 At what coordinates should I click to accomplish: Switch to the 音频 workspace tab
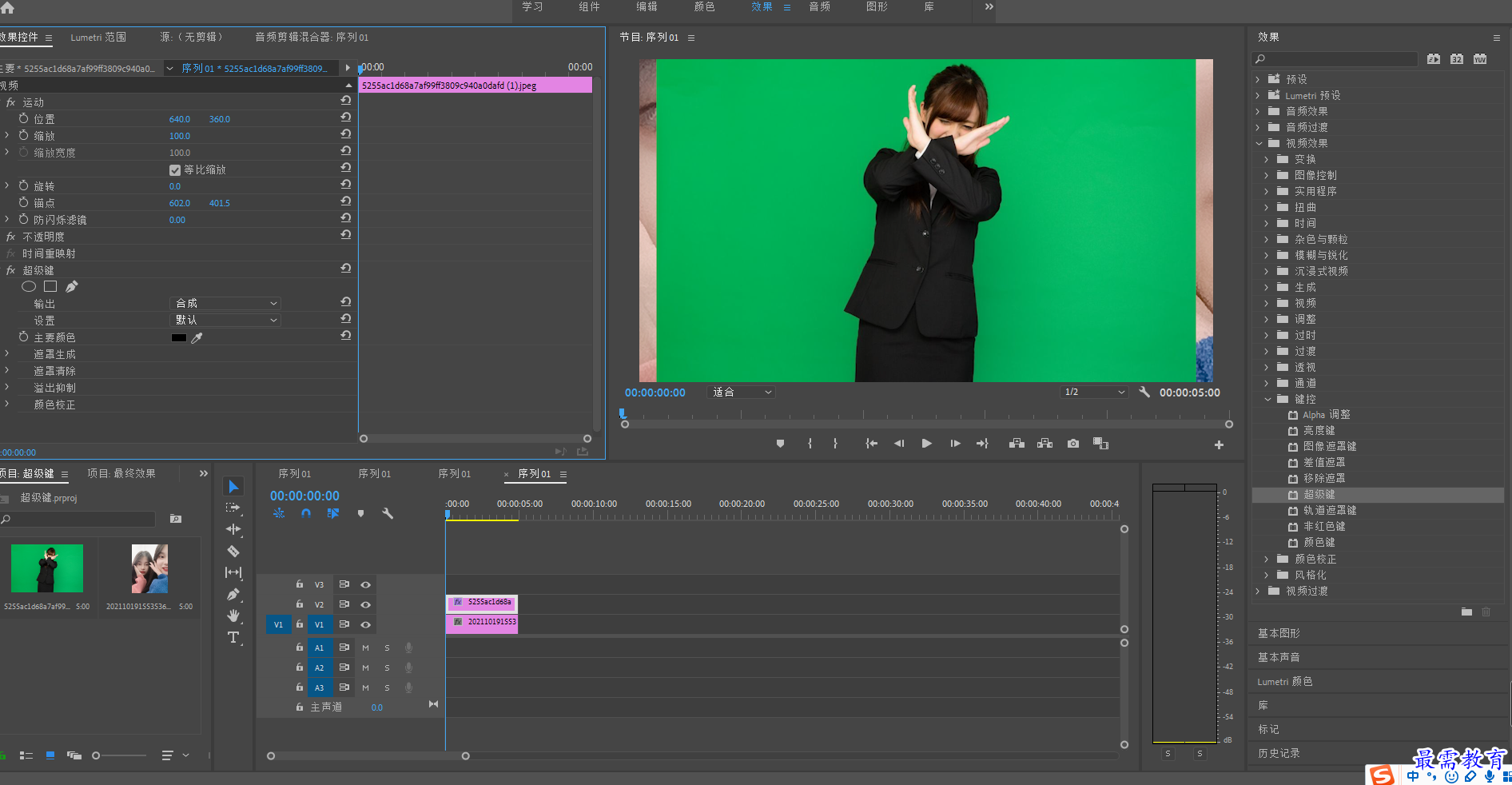pyautogui.click(x=819, y=6)
